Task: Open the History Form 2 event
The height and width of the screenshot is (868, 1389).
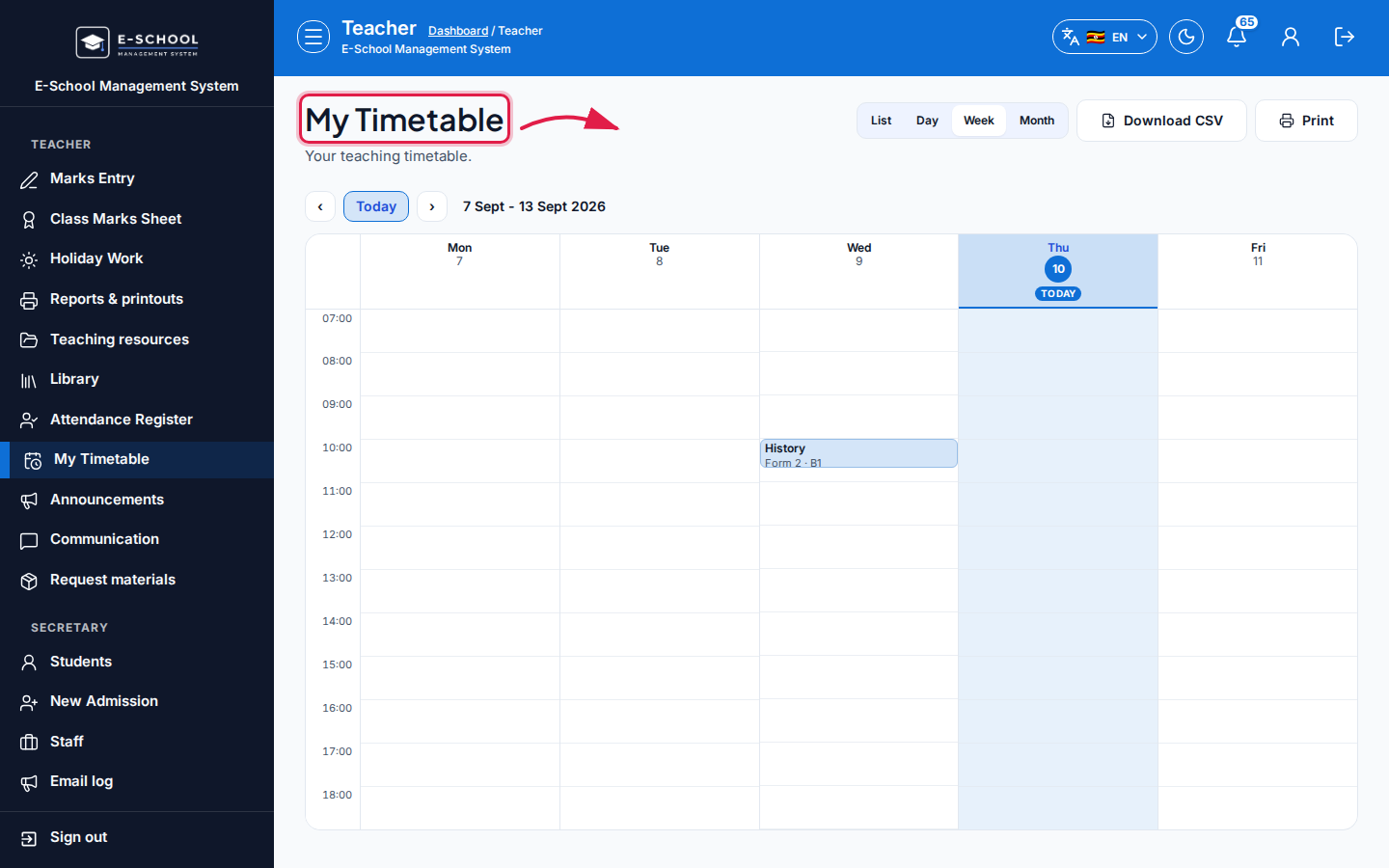Action: [x=858, y=453]
